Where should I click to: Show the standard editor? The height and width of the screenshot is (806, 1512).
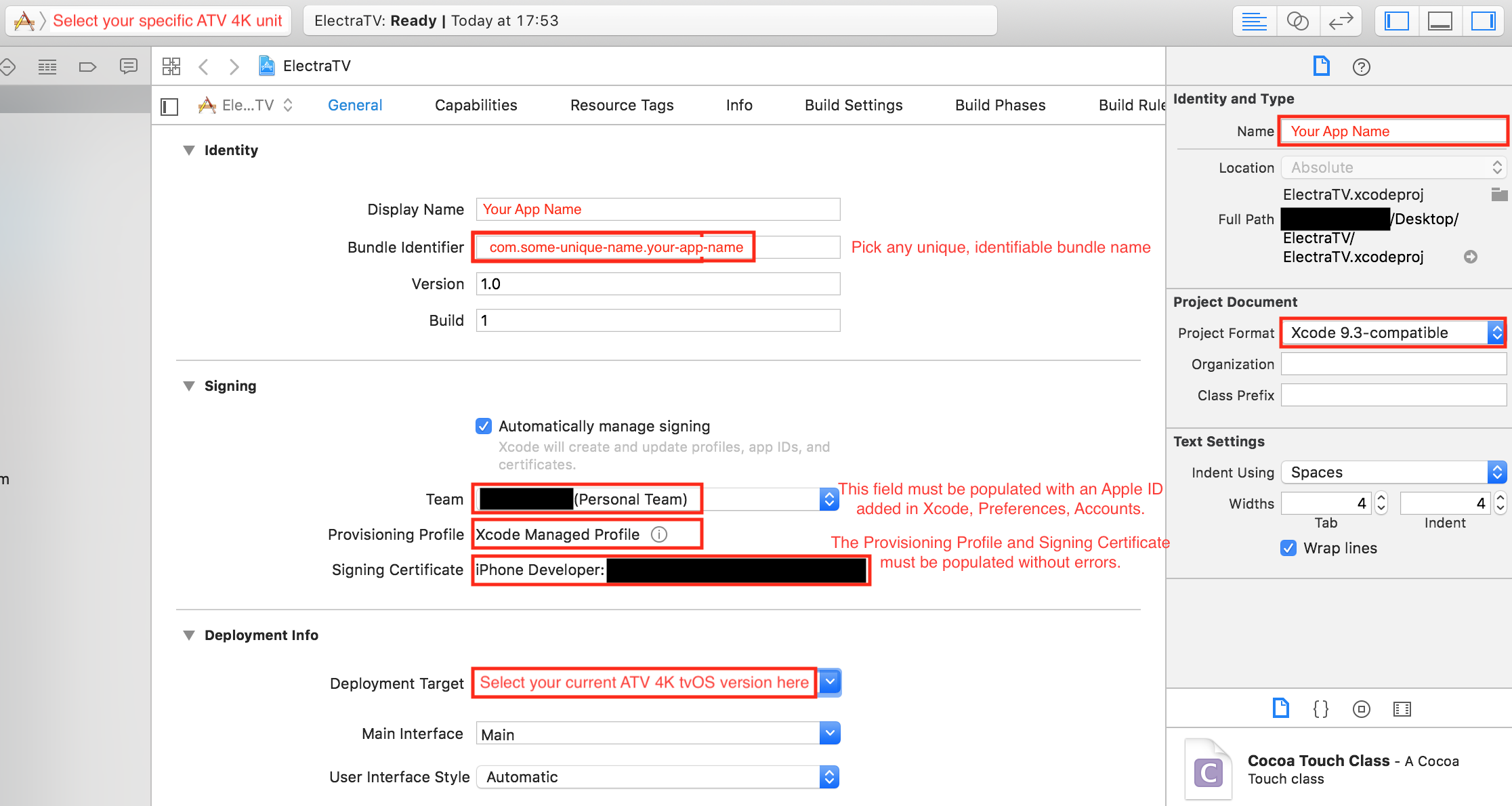pyautogui.click(x=1254, y=21)
